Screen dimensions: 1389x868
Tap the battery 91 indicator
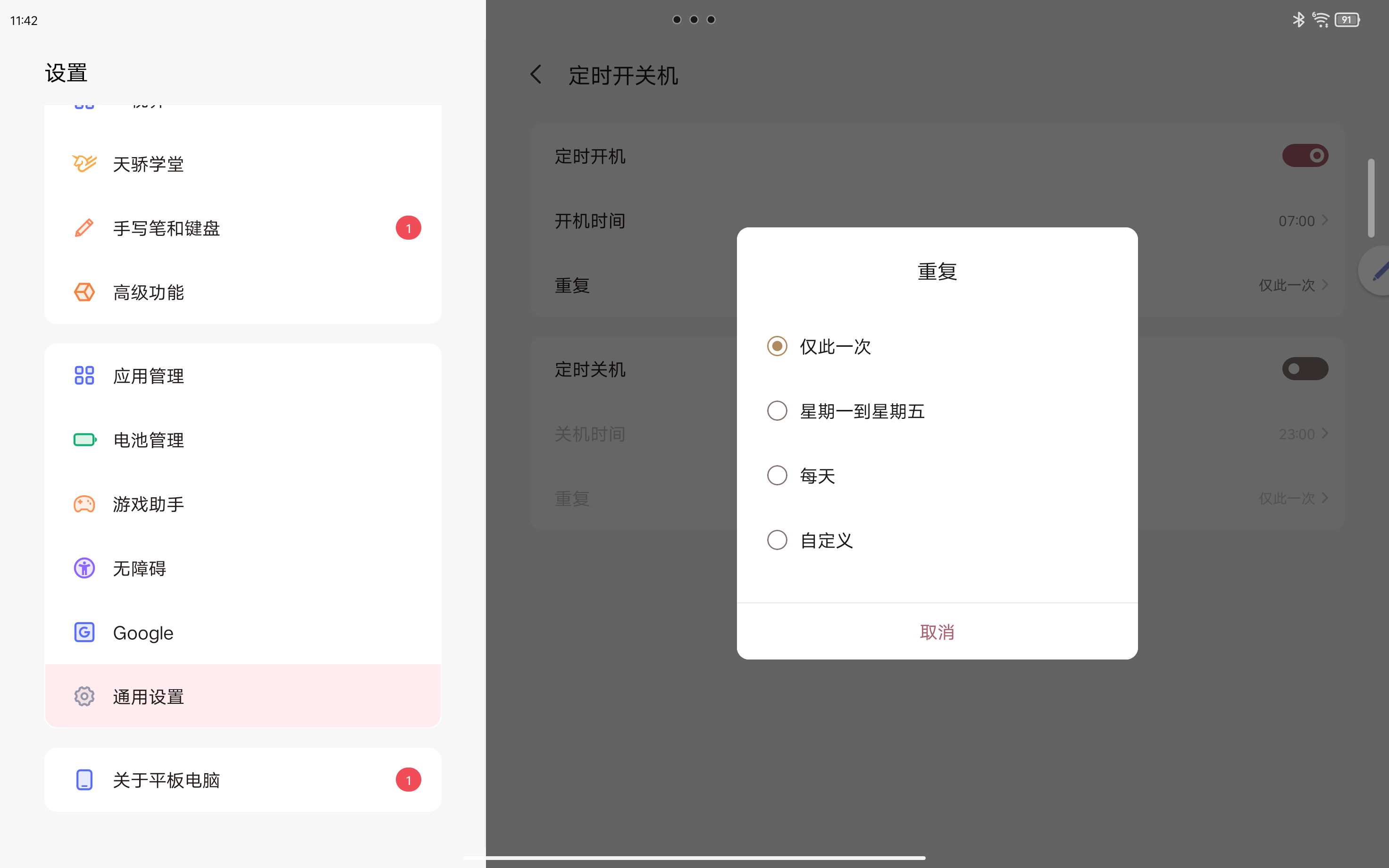(x=1347, y=19)
